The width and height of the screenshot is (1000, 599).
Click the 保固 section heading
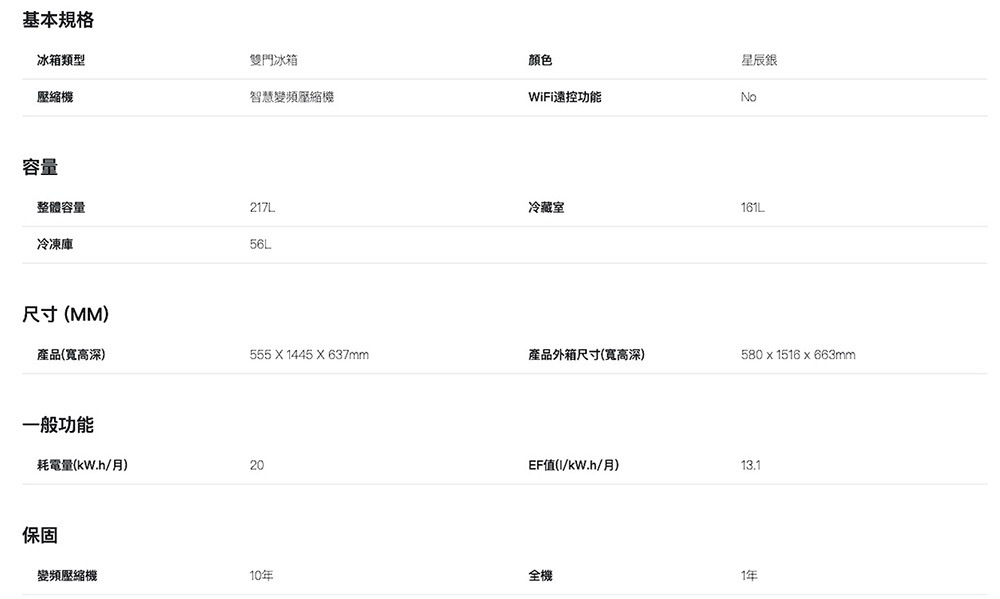click(40, 536)
